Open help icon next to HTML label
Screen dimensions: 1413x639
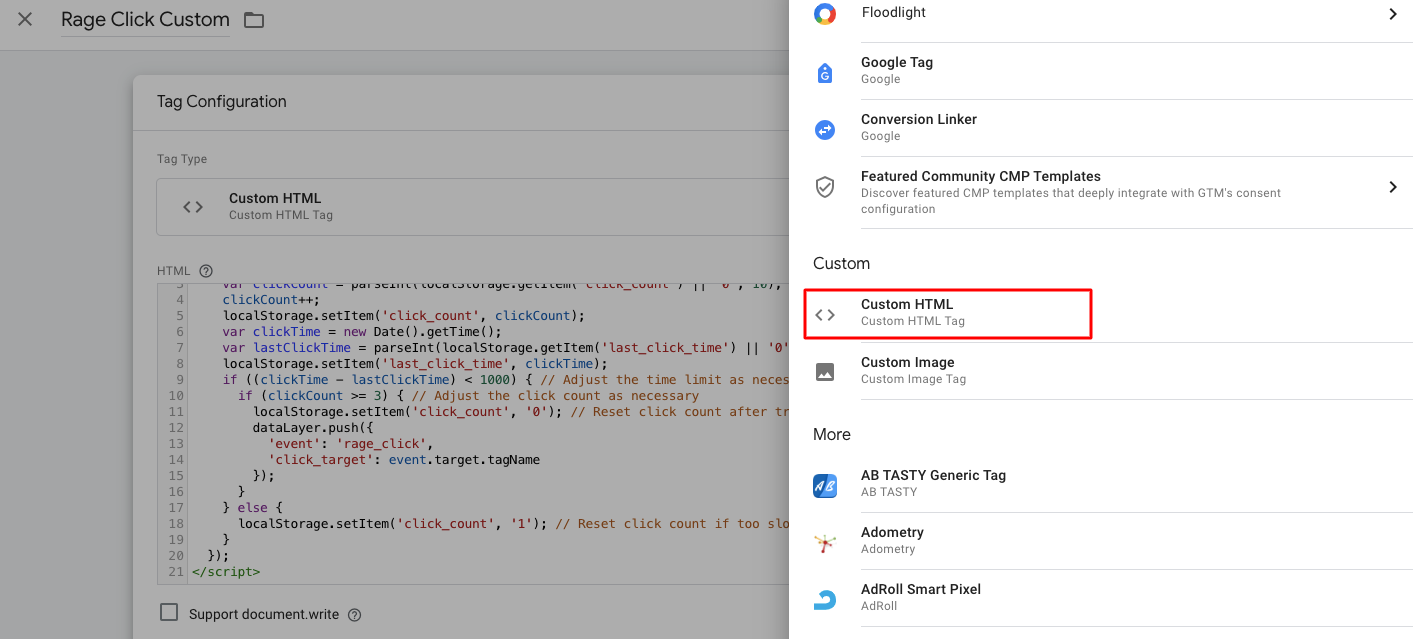click(206, 271)
